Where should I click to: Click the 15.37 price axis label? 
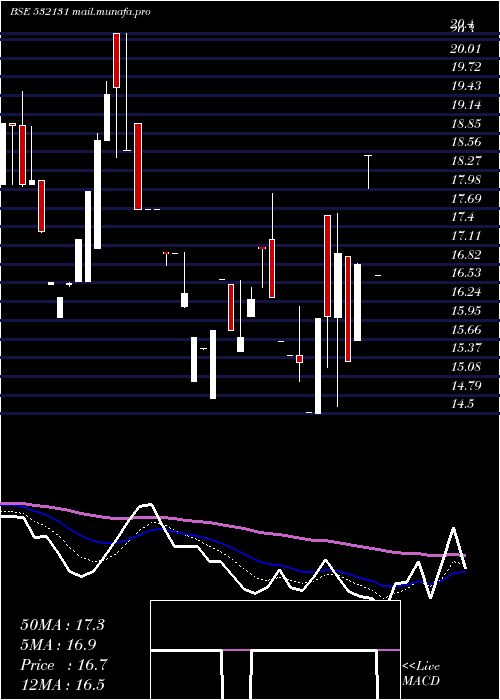click(x=466, y=348)
